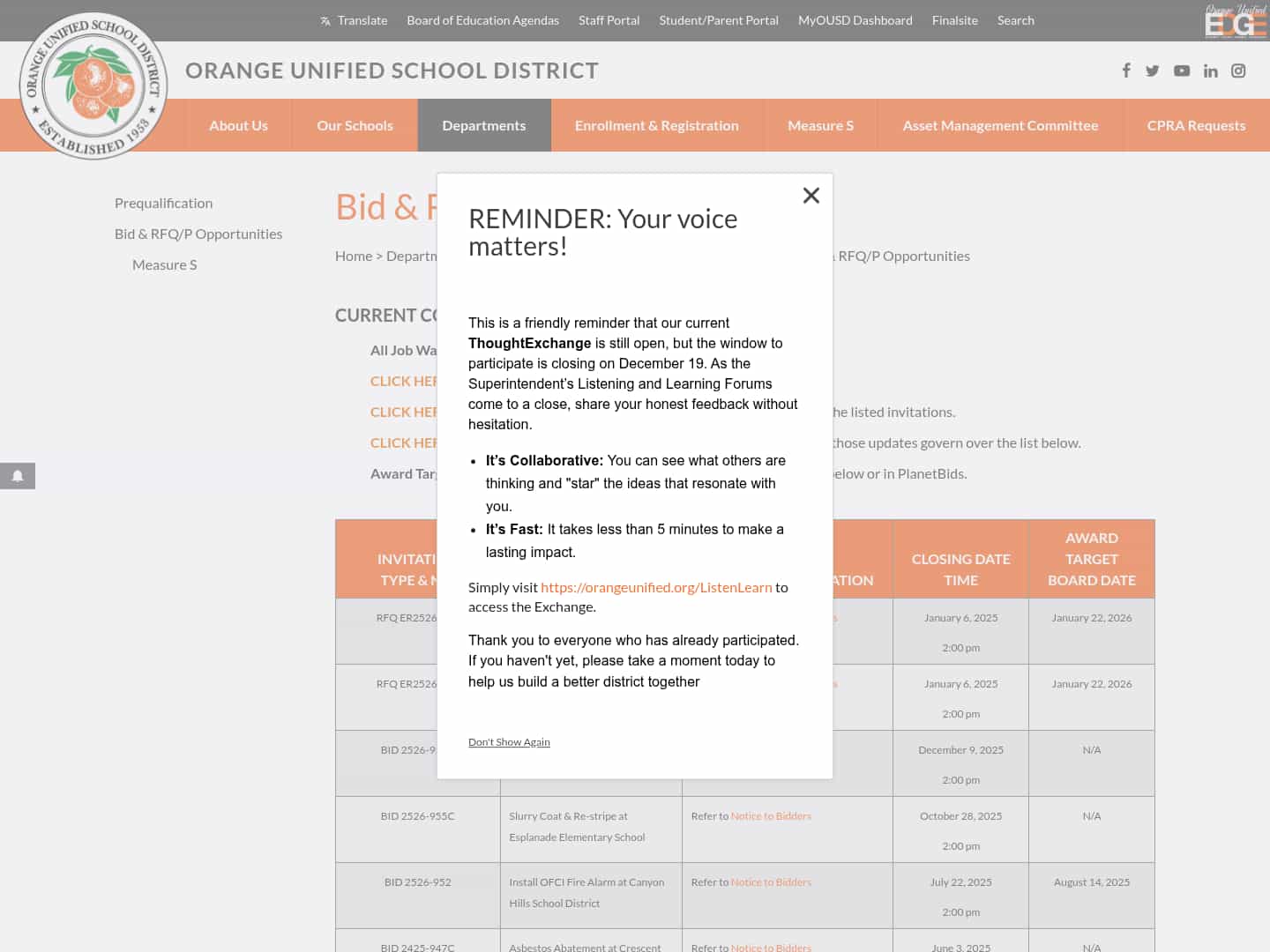Image resolution: width=1270 pixels, height=952 pixels.
Task: Dismiss the 'Your voice matters' popup
Action: [811, 195]
